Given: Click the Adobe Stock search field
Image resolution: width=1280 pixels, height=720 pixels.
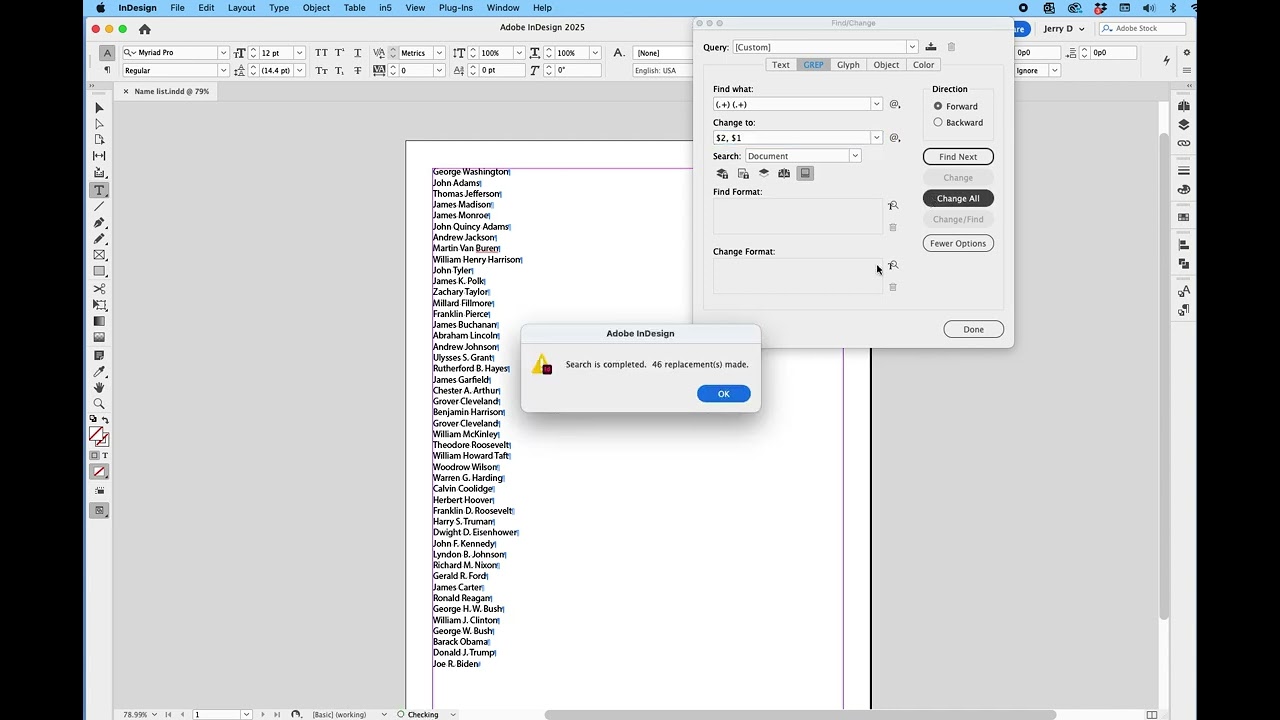Looking at the screenshot, I should point(1143,29).
